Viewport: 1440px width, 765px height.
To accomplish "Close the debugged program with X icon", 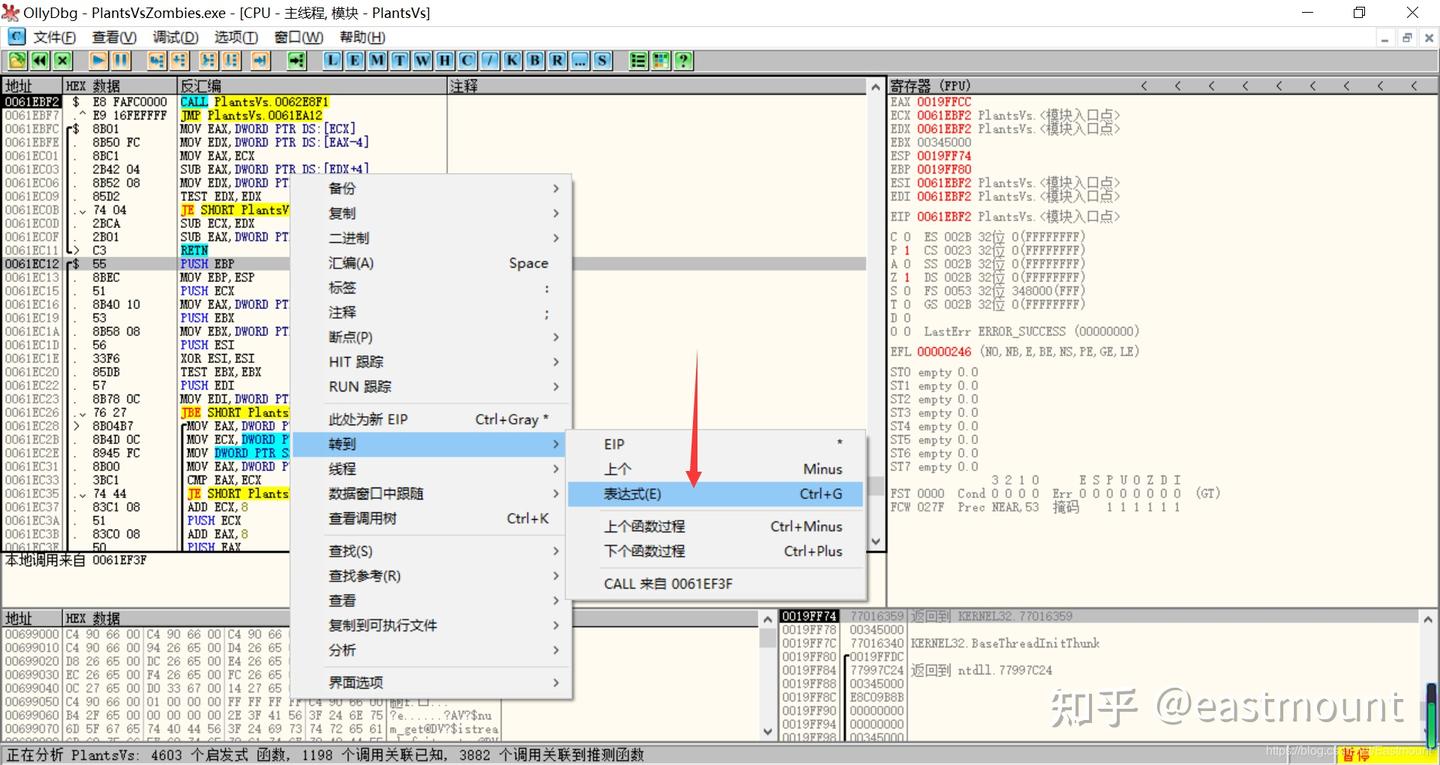I will 61,60.
